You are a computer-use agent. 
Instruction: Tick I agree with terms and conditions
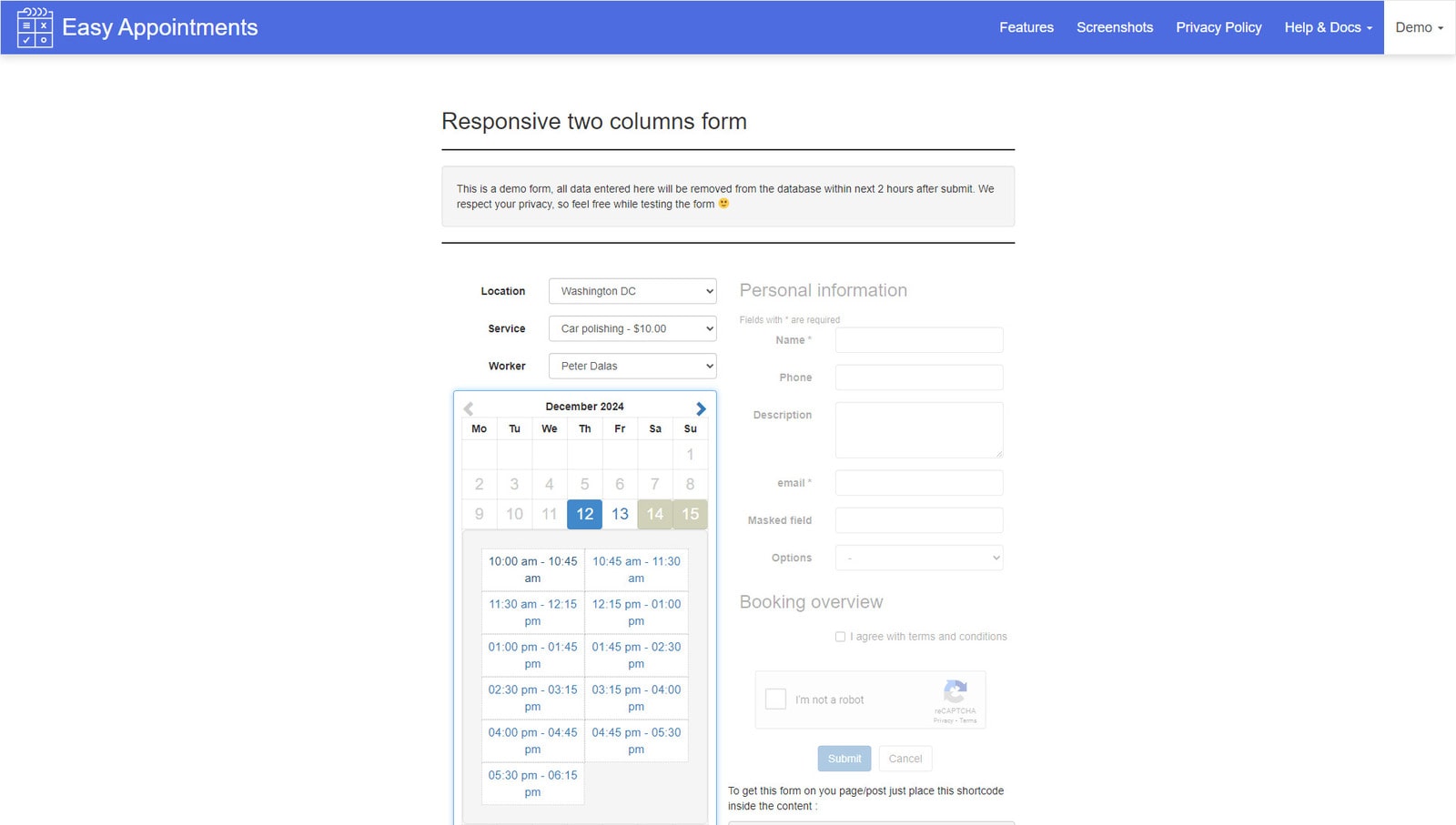(840, 637)
